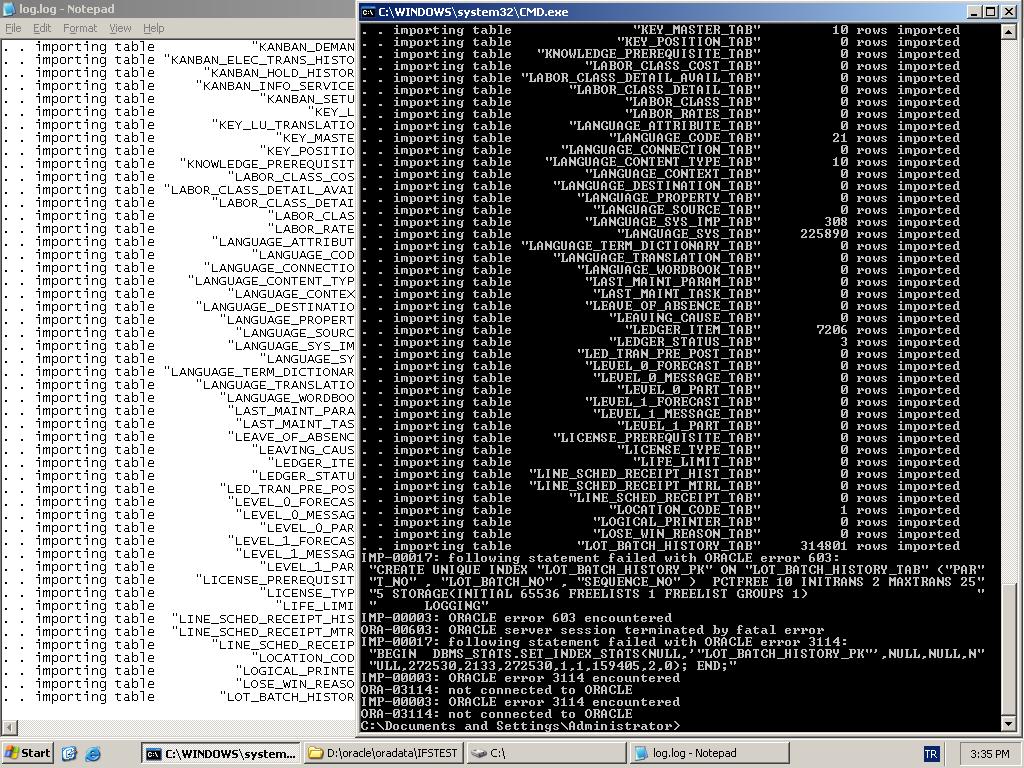Screen dimensions: 1024x768
Task: Launch Internet Explorer from quick launch
Action: 93,754
